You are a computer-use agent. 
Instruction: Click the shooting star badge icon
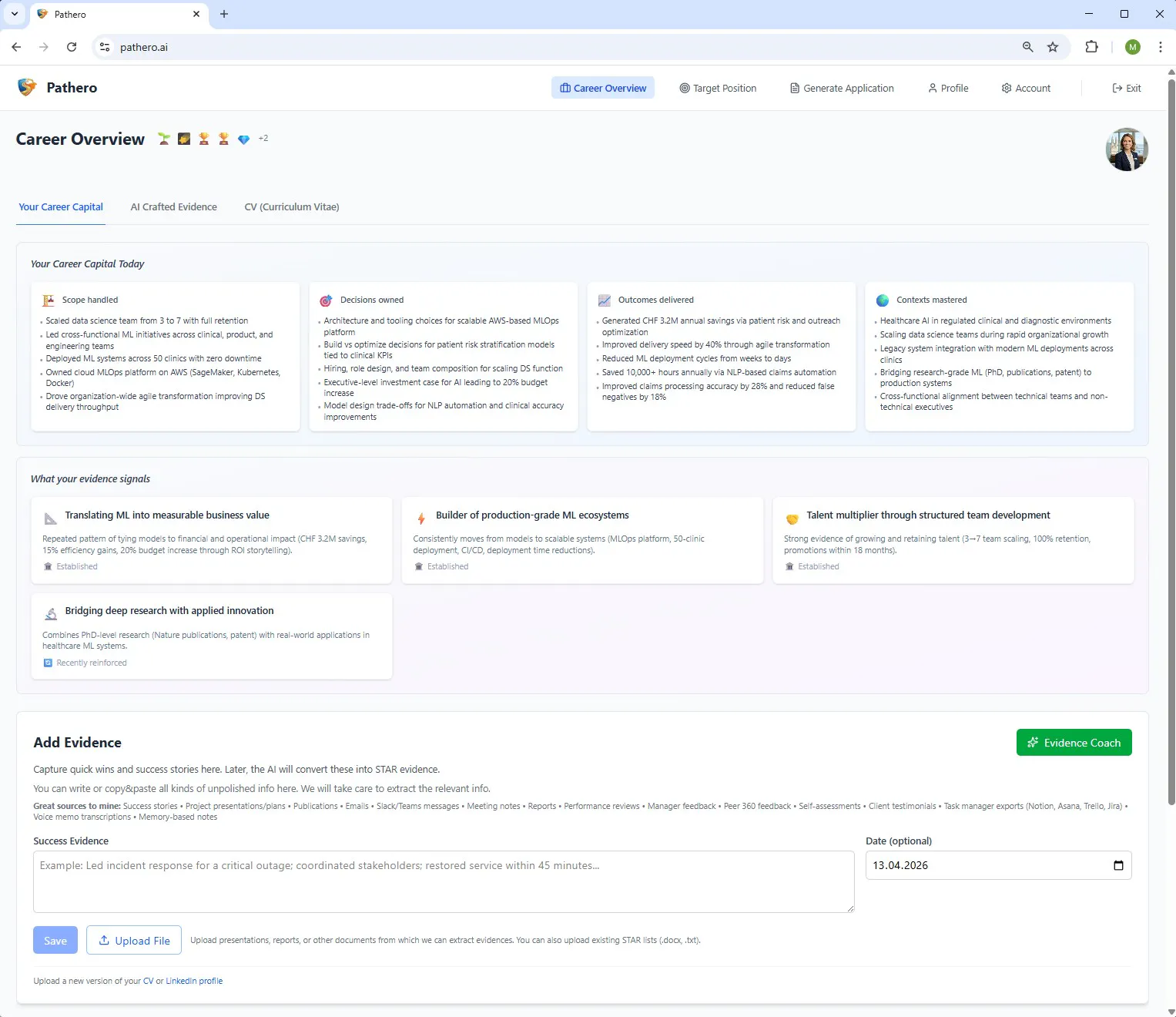pyautogui.click(x=184, y=139)
